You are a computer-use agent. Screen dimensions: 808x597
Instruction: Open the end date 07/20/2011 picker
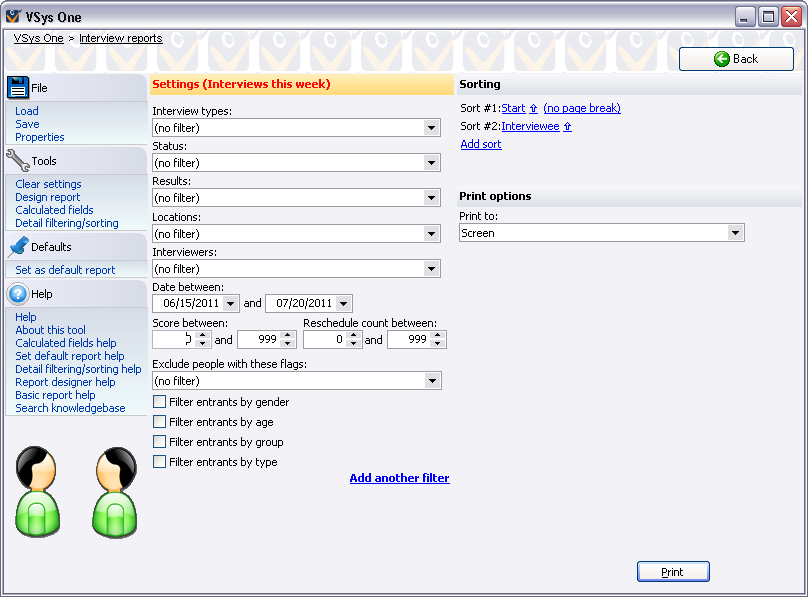[x=344, y=303]
